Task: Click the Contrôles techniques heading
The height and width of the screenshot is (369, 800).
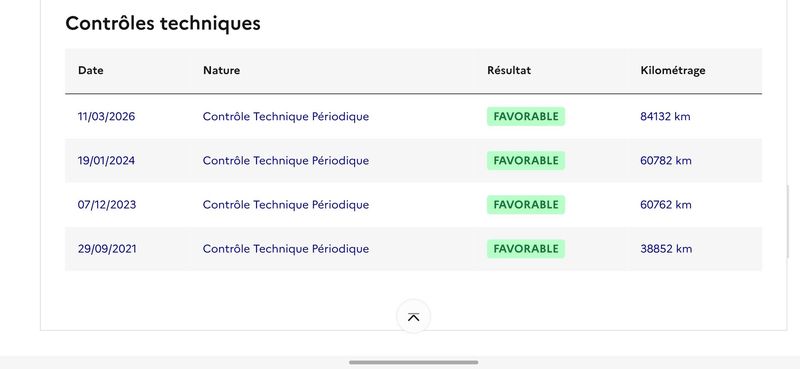Action: 163,23
